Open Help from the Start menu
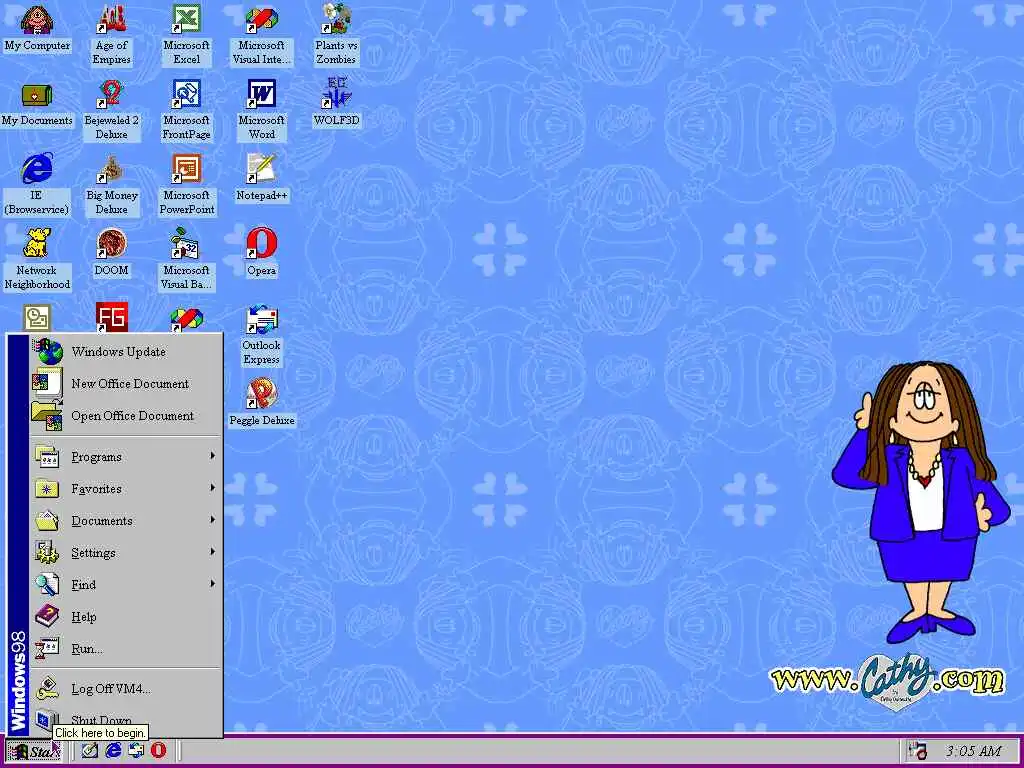1024x768 pixels. [126, 616]
